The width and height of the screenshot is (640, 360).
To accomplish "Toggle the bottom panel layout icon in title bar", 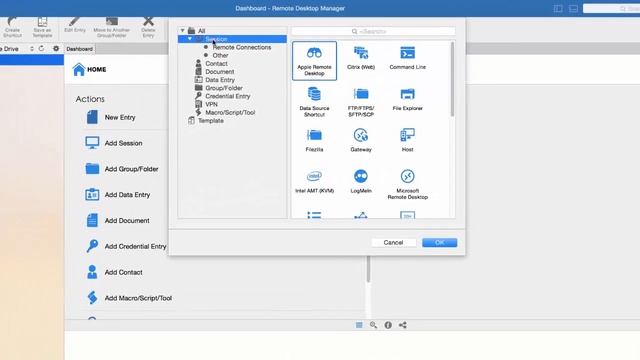I will [573, 9].
